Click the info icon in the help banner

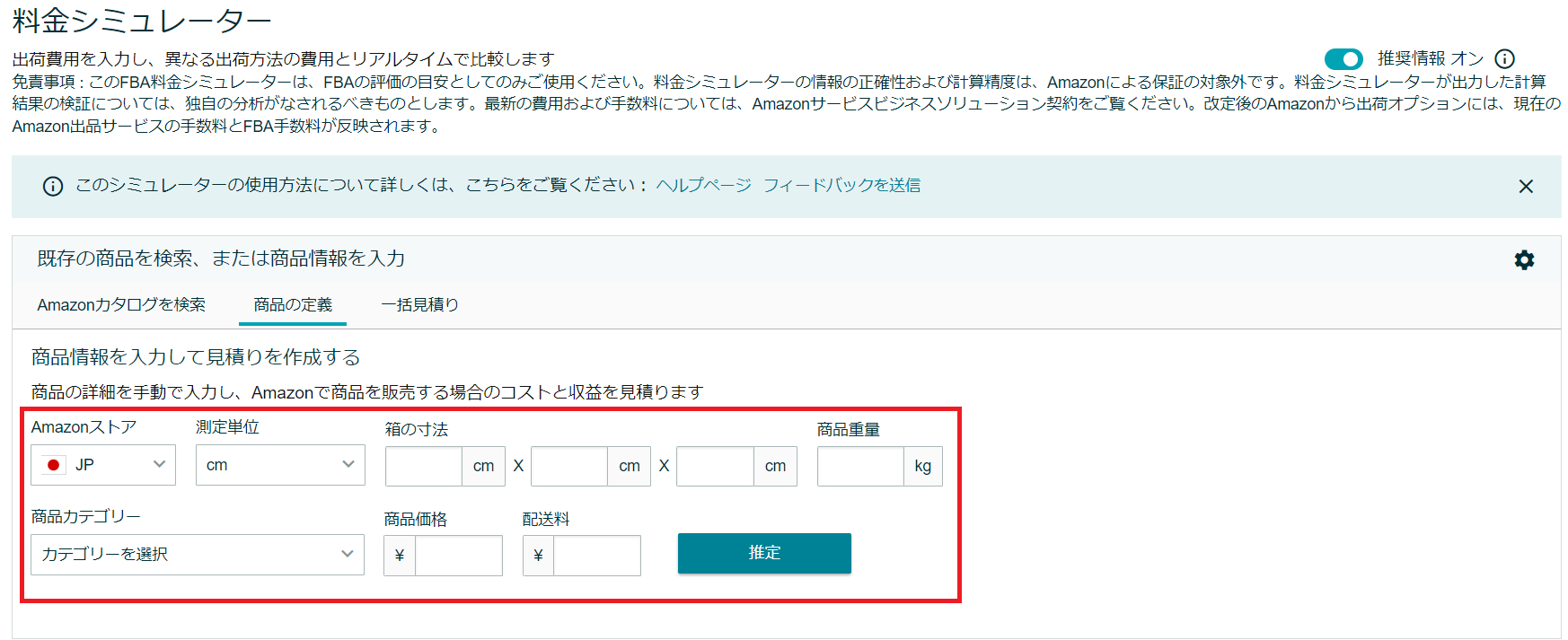(x=53, y=186)
